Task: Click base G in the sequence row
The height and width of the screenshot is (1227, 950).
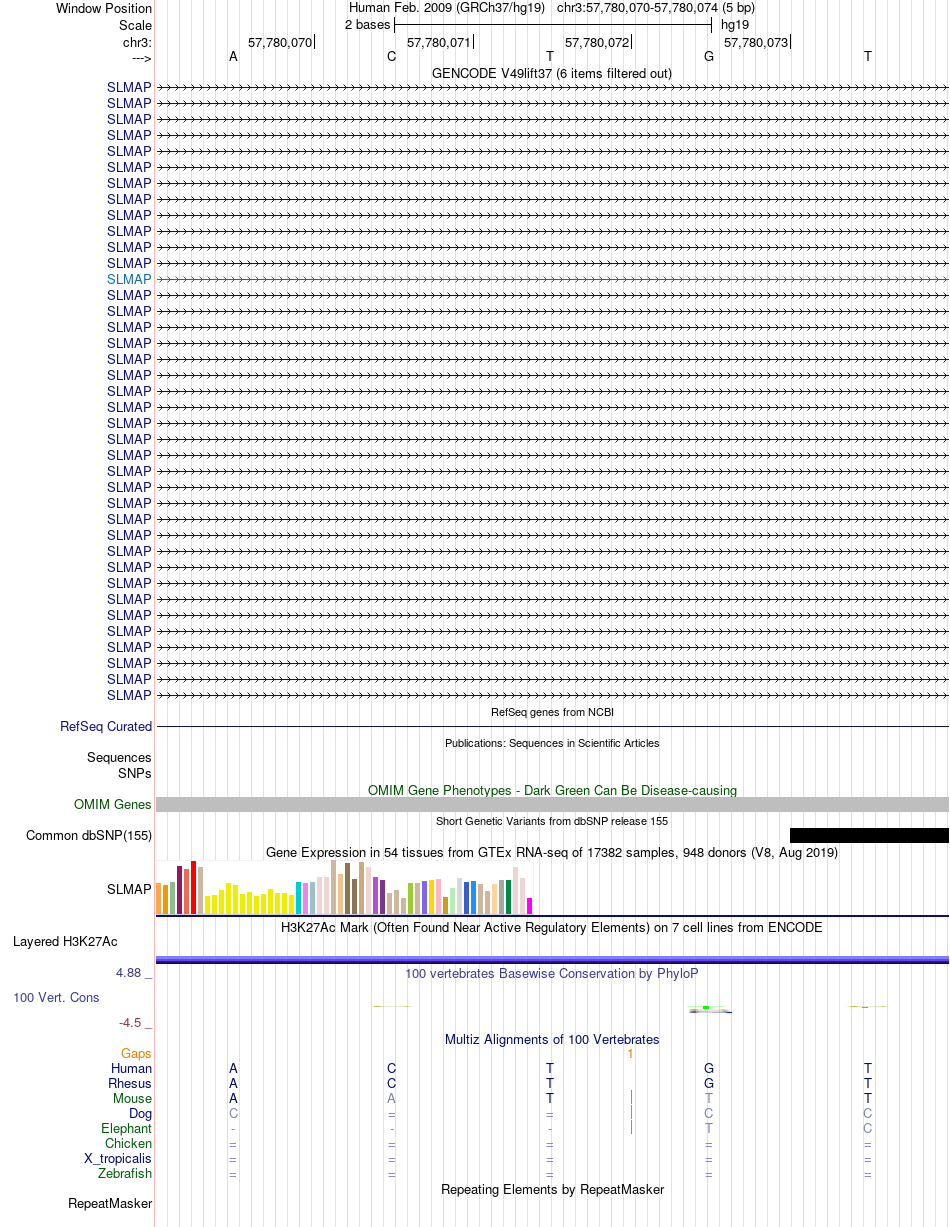Action: point(709,56)
